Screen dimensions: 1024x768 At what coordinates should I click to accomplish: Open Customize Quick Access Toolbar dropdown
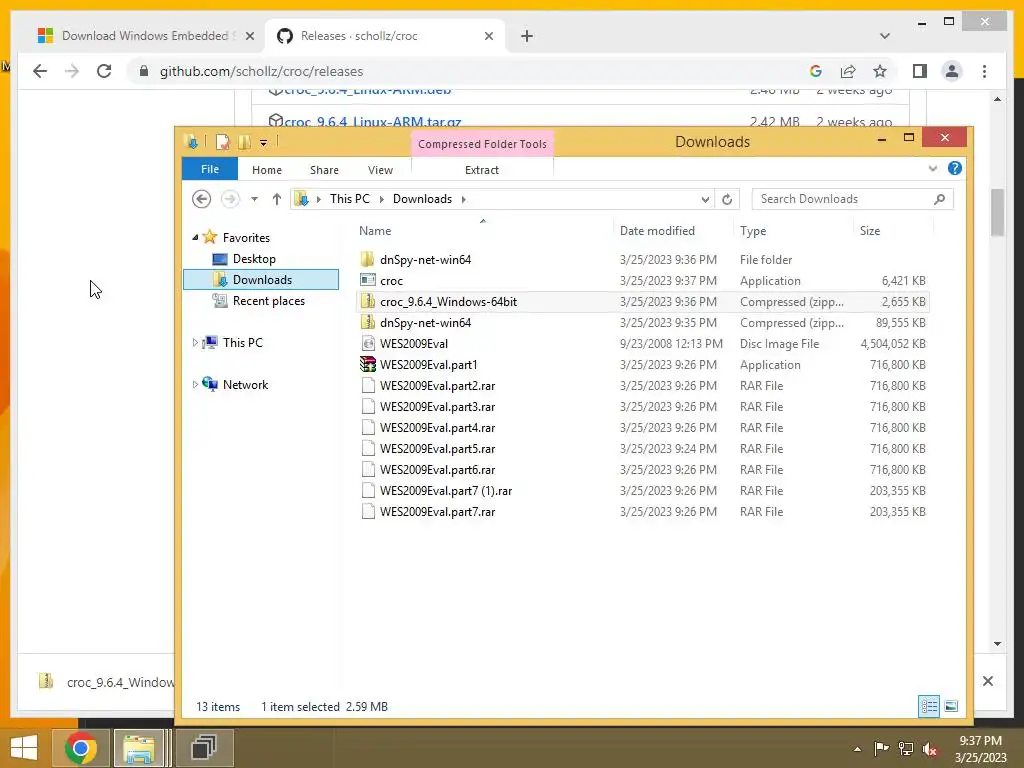263,142
